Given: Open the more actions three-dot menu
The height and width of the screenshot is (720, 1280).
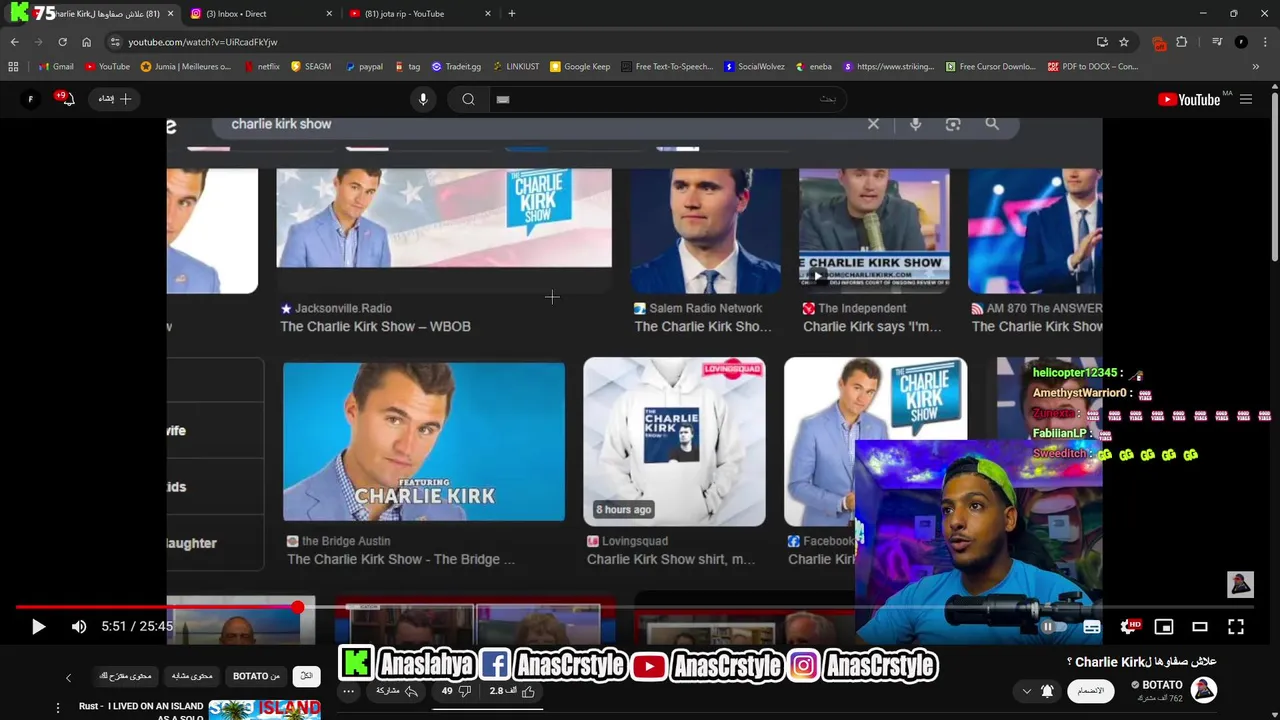Looking at the screenshot, I should tap(348, 691).
